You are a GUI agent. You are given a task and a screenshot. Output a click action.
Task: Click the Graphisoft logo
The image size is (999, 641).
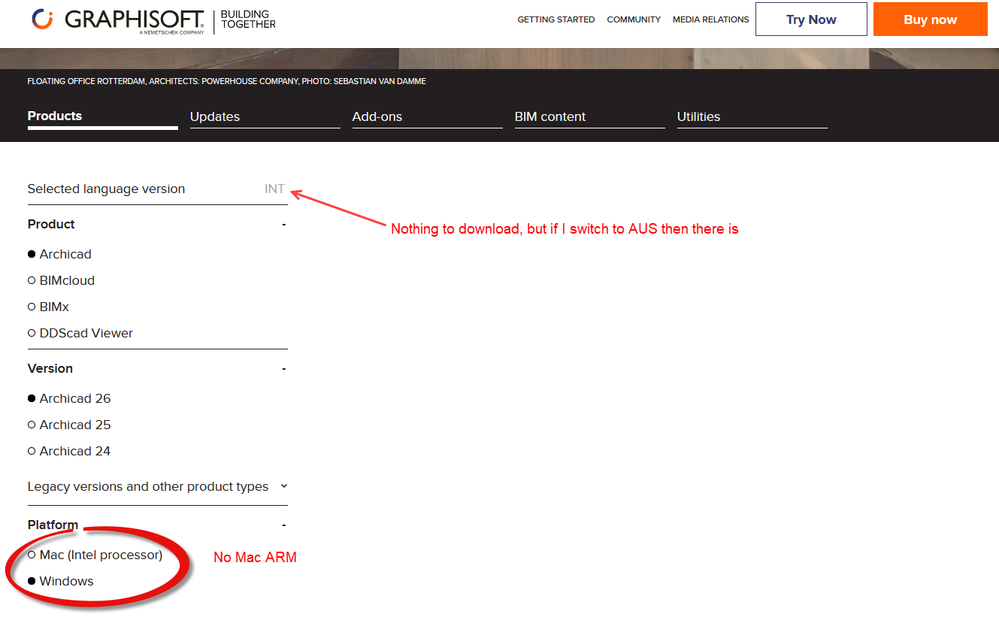point(119,20)
